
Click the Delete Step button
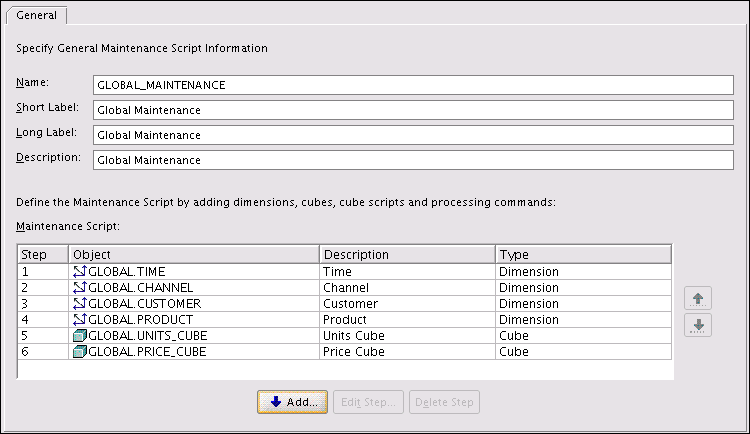pyautogui.click(x=445, y=402)
